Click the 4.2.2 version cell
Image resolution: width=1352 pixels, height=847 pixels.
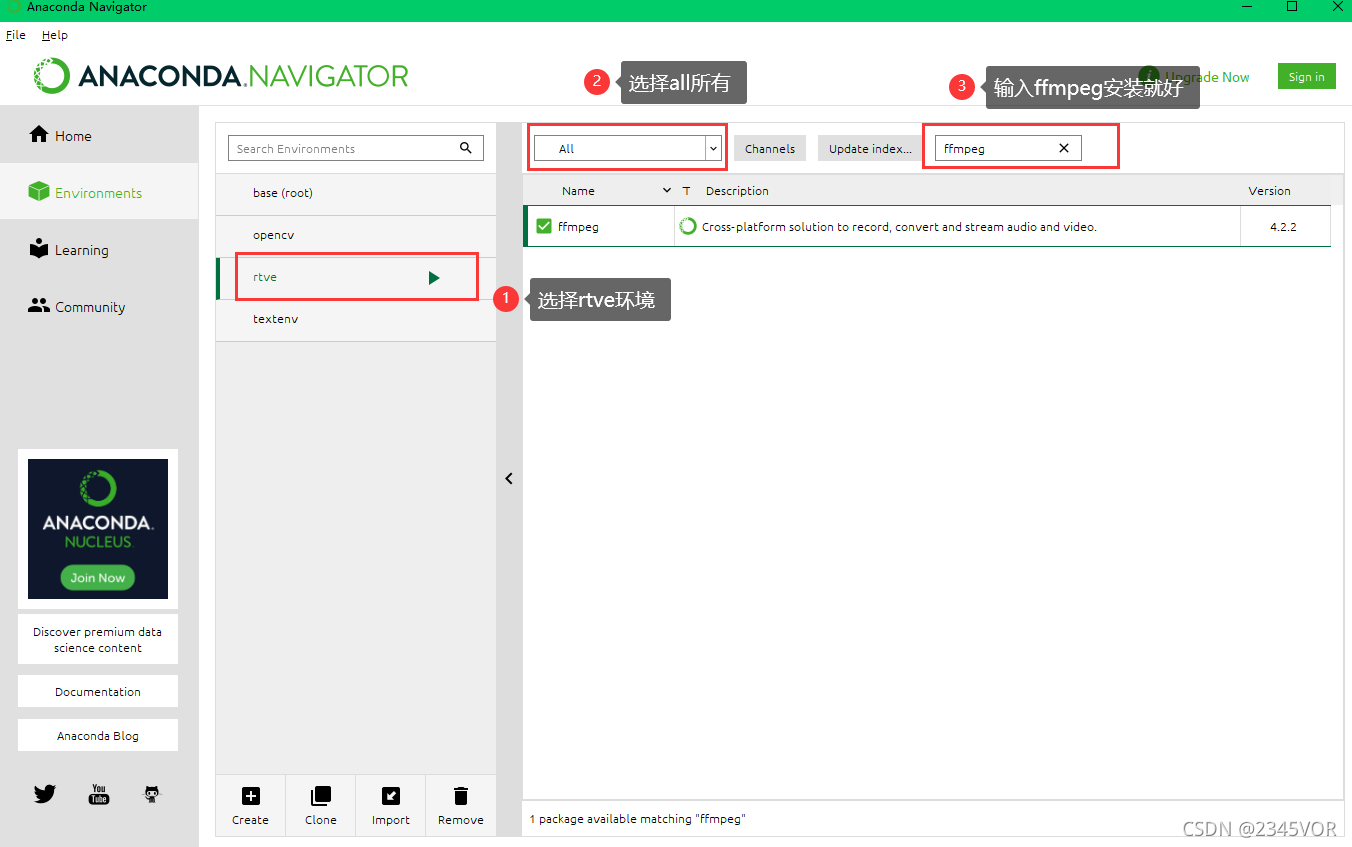[x=1283, y=227]
